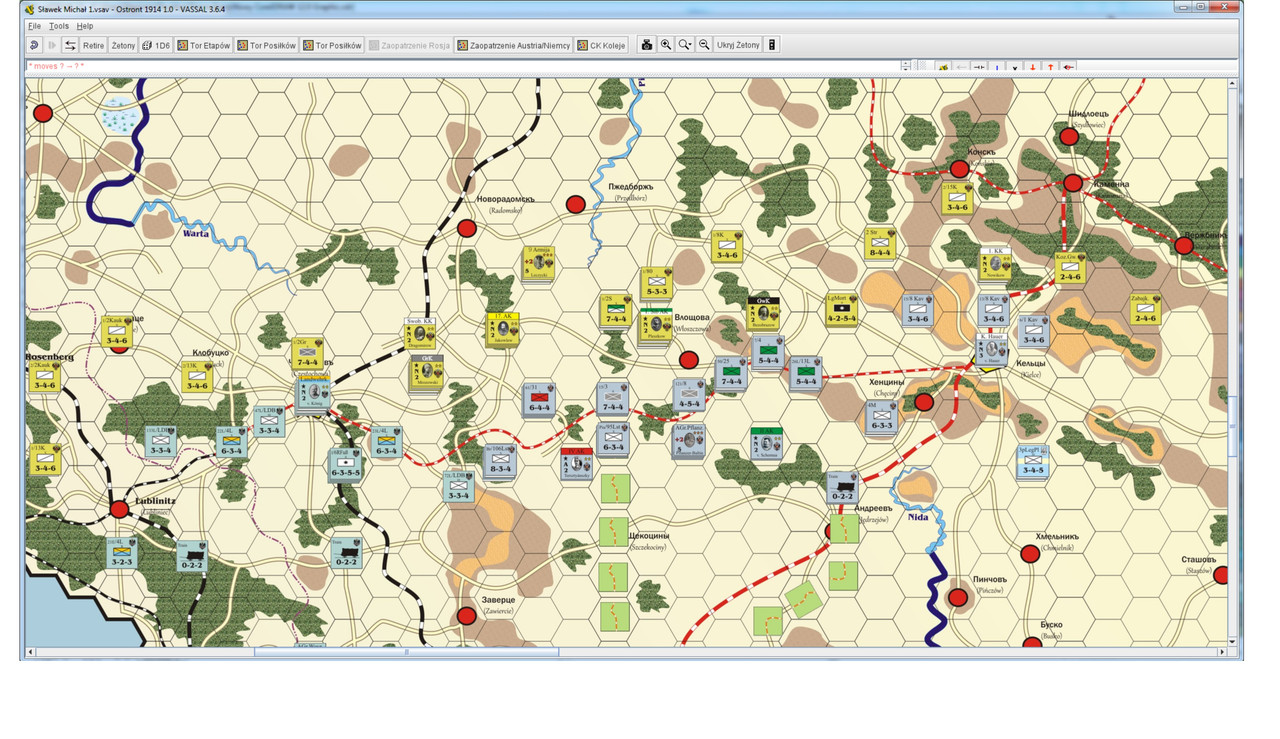
Task: Select the GrK Mrozowski counter
Action: pyautogui.click(x=426, y=371)
